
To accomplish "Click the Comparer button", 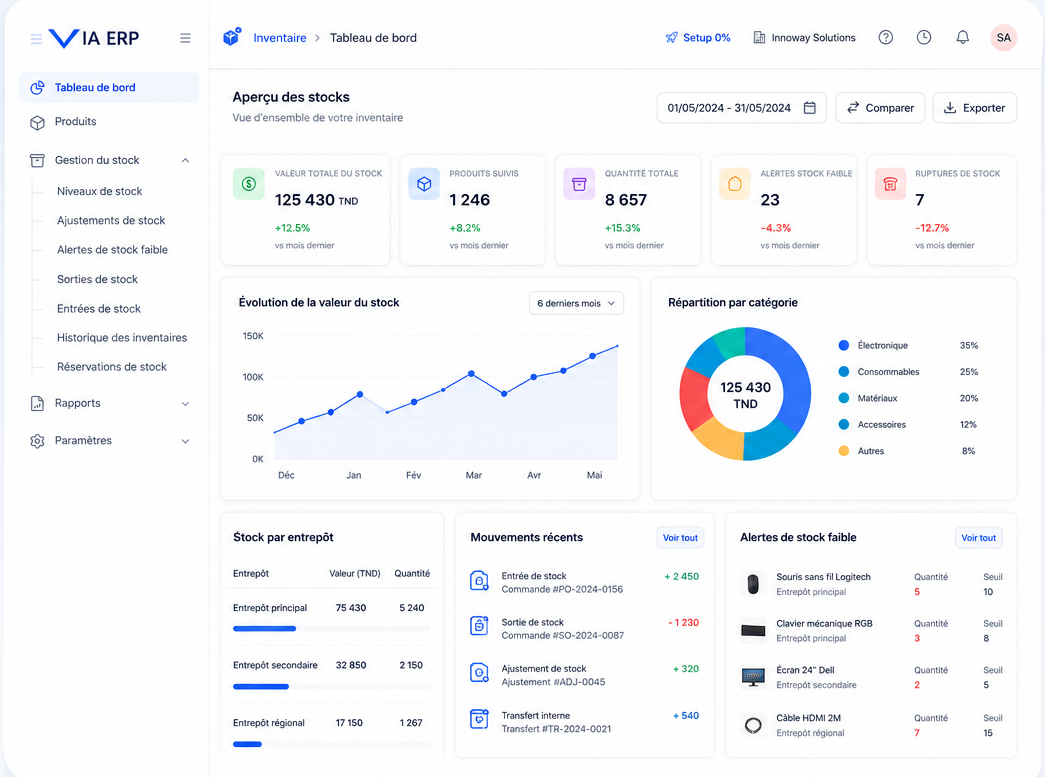I will point(880,108).
